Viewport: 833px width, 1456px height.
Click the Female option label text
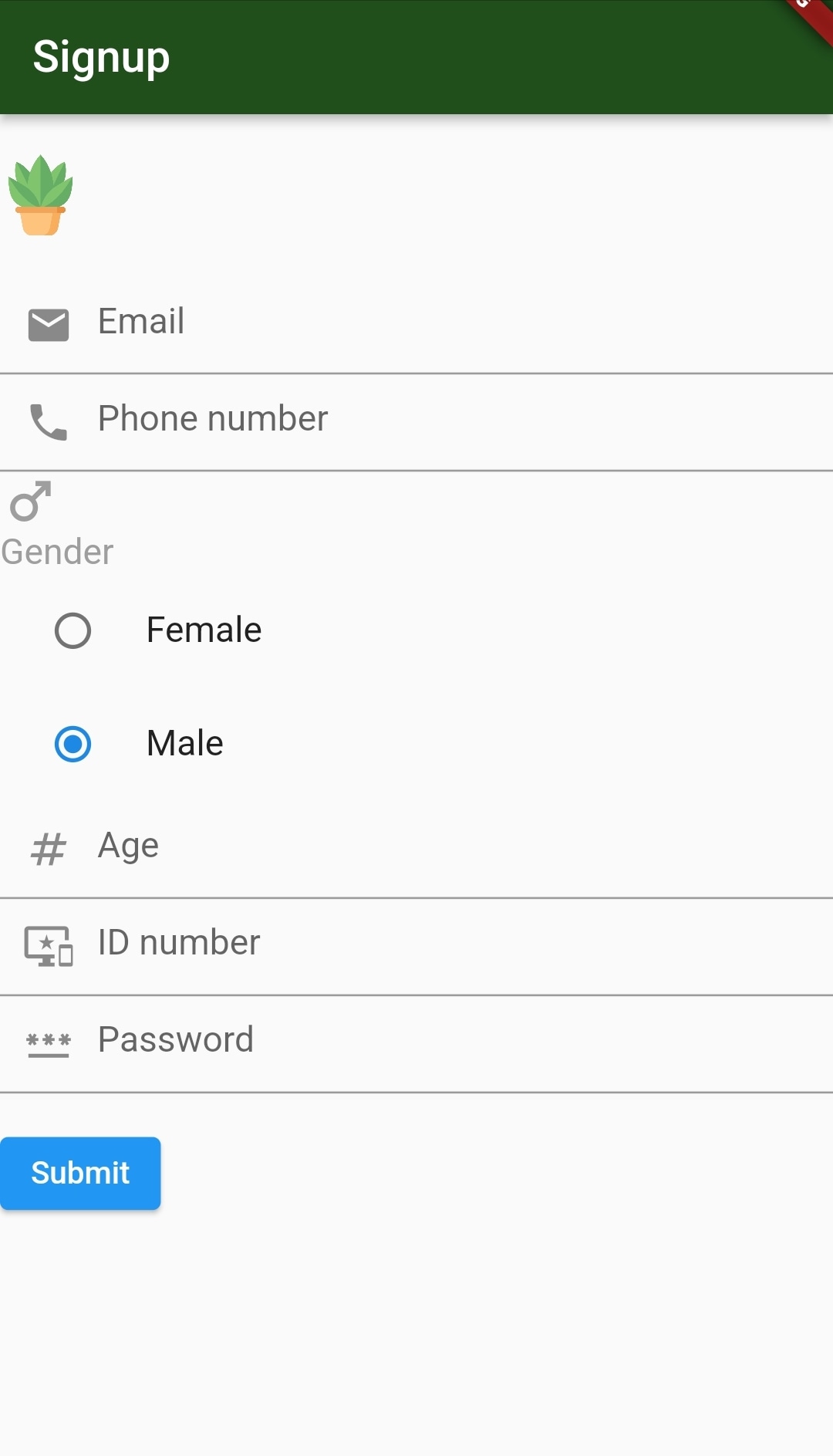(x=204, y=630)
